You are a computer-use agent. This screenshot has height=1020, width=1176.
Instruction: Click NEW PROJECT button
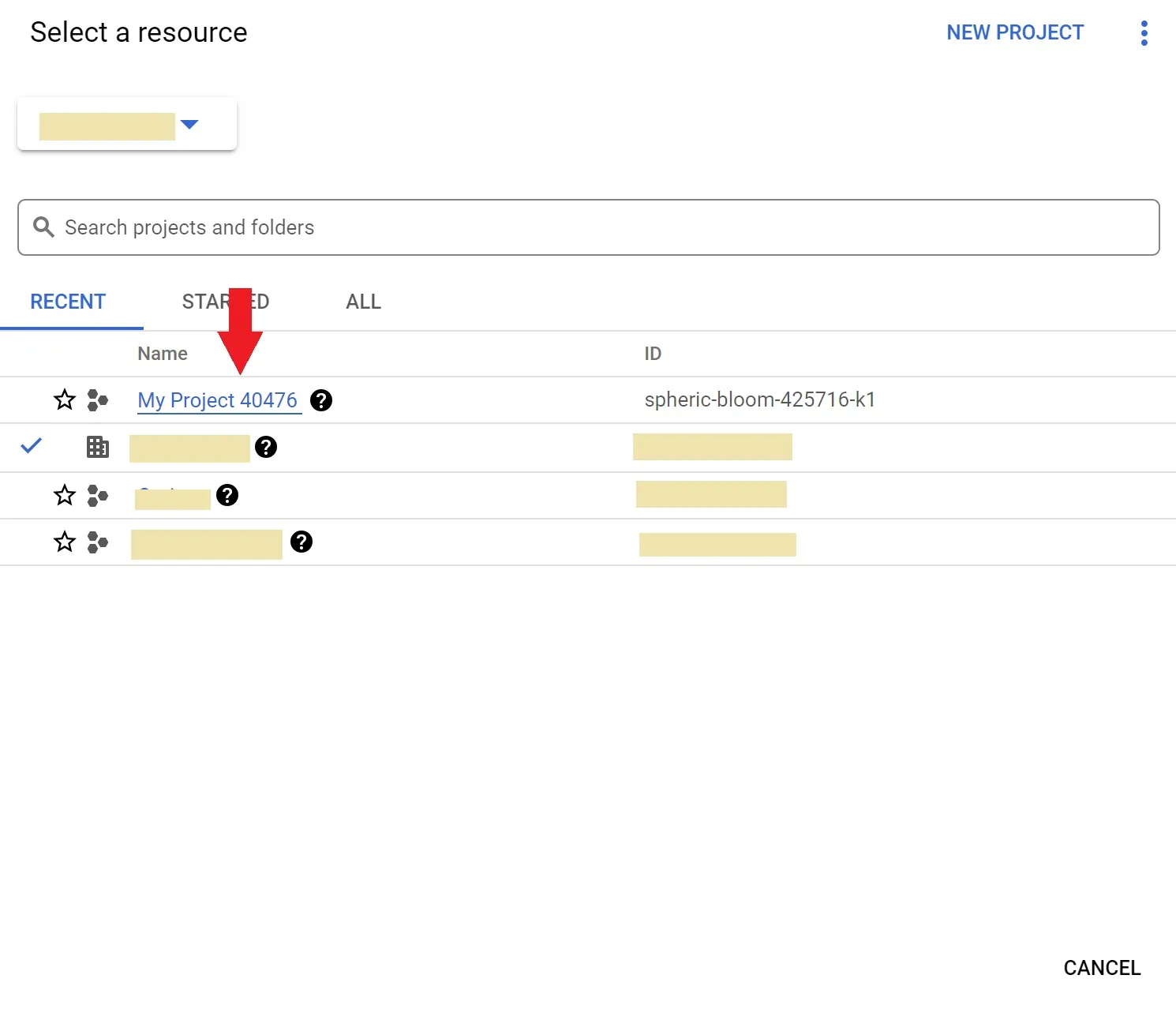tap(1015, 33)
